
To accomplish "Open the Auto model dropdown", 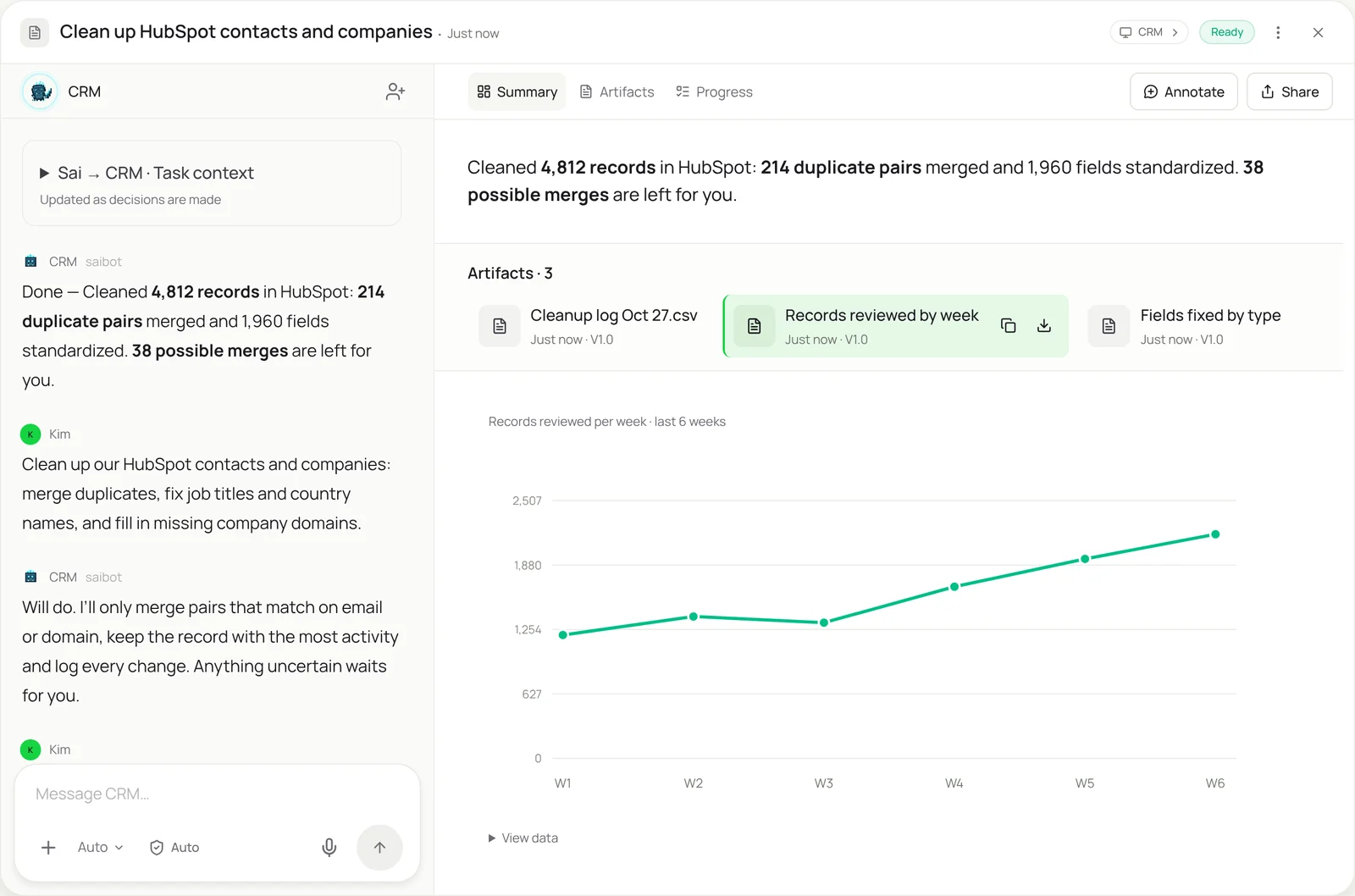I will coord(100,848).
